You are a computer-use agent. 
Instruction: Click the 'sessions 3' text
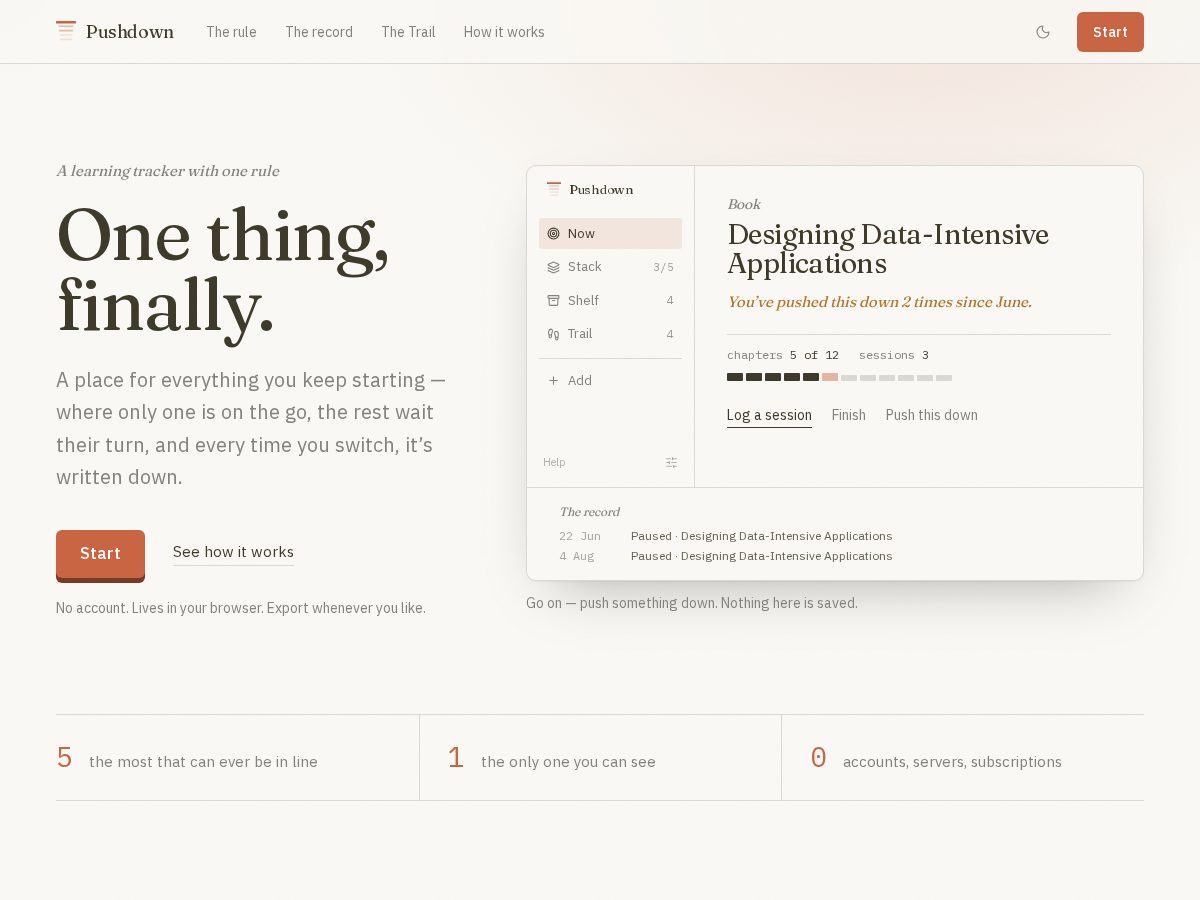893,355
